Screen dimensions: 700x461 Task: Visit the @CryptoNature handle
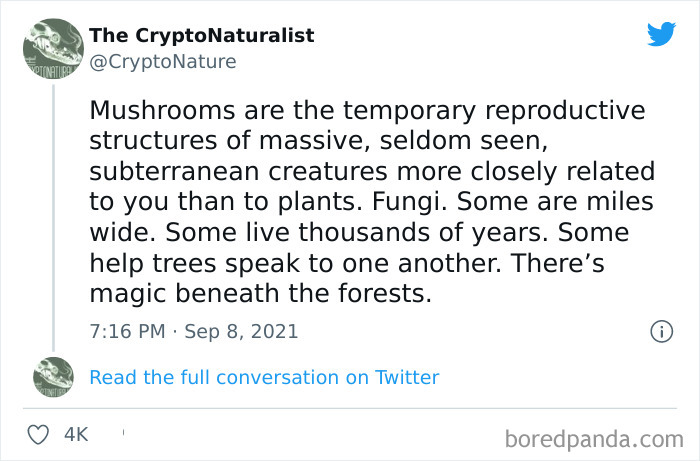point(162,62)
